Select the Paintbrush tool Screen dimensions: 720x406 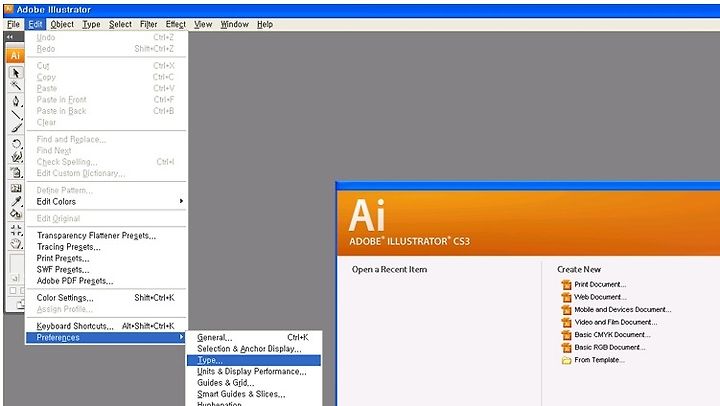pos(16,128)
